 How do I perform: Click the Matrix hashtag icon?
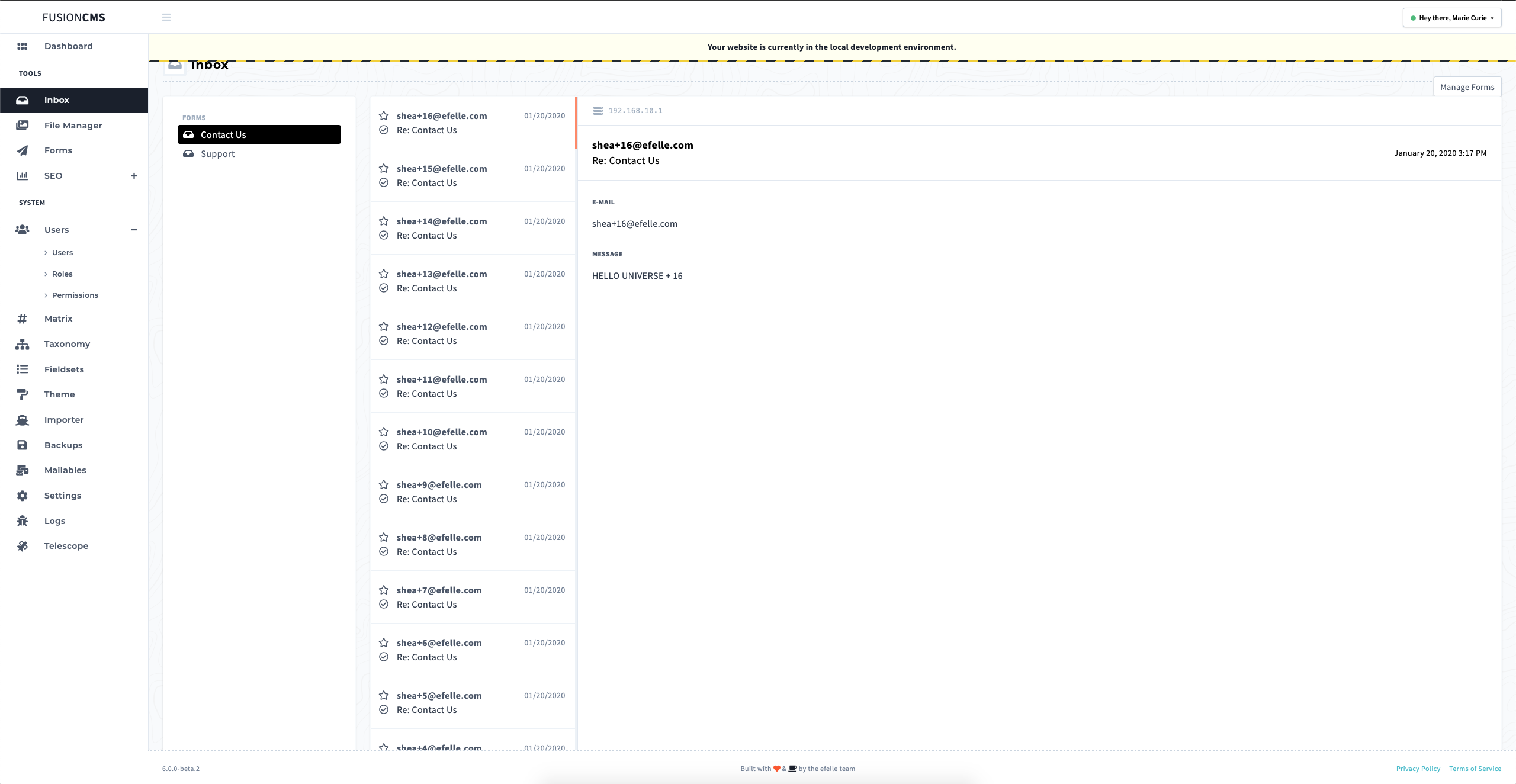pos(23,319)
